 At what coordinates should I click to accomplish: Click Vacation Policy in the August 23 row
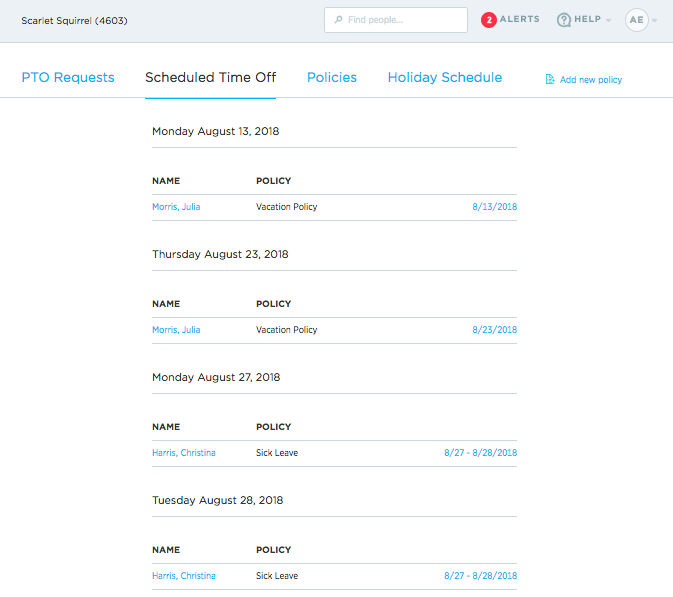coord(287,330)
